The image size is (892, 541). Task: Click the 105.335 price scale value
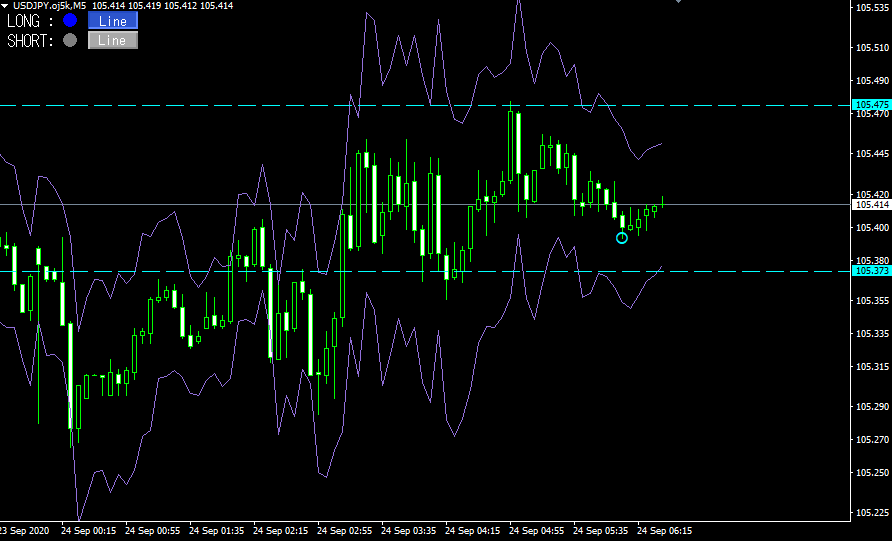click(x=872, y=333)
